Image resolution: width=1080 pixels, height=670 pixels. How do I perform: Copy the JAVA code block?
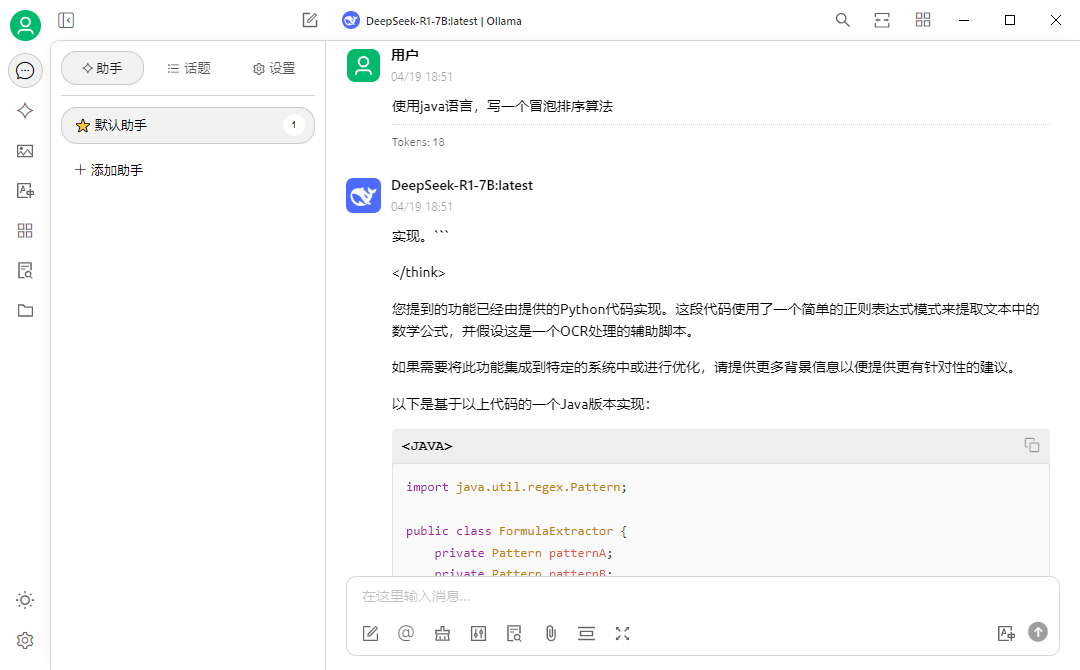tap(1032, 446)
